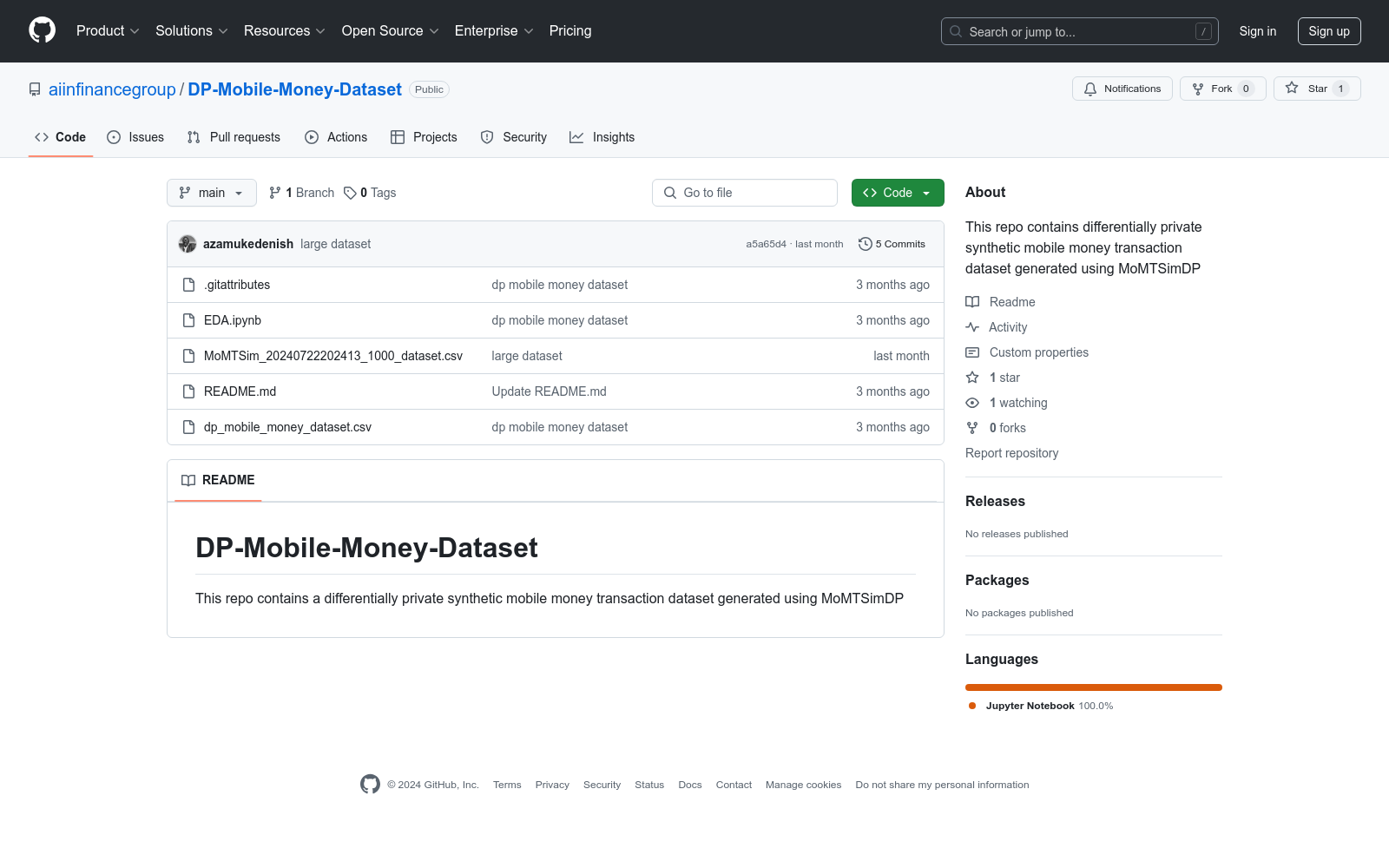This screenshot has width=1389, height=868.
Task: Click the Fork count badge 0
Action: [x=1246, y=89]
